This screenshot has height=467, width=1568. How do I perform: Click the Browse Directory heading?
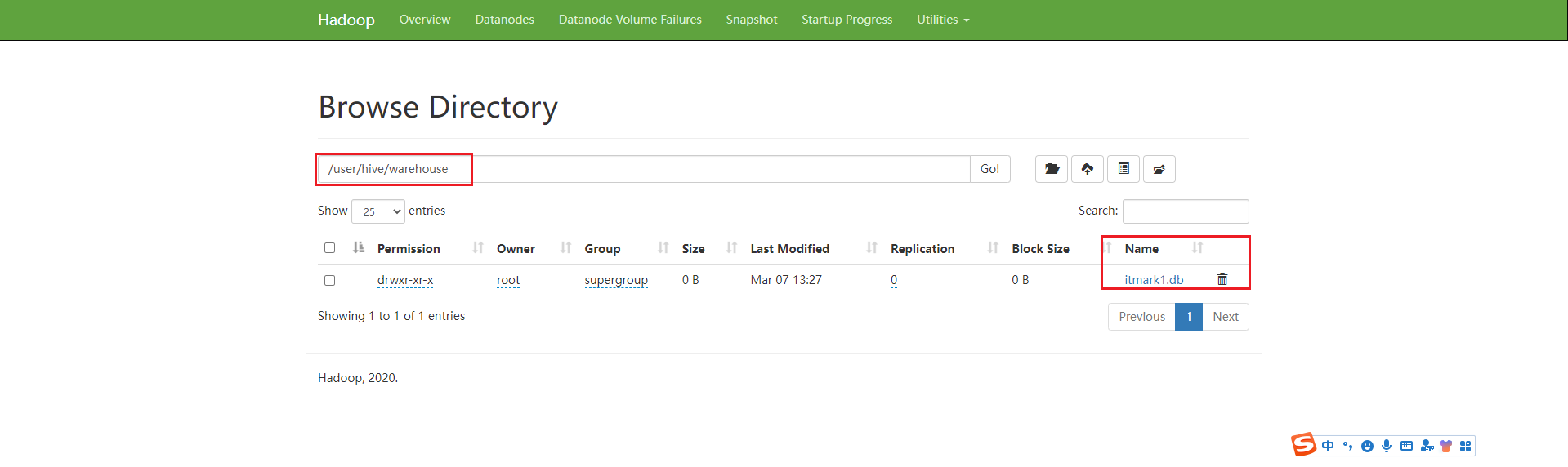438,107
